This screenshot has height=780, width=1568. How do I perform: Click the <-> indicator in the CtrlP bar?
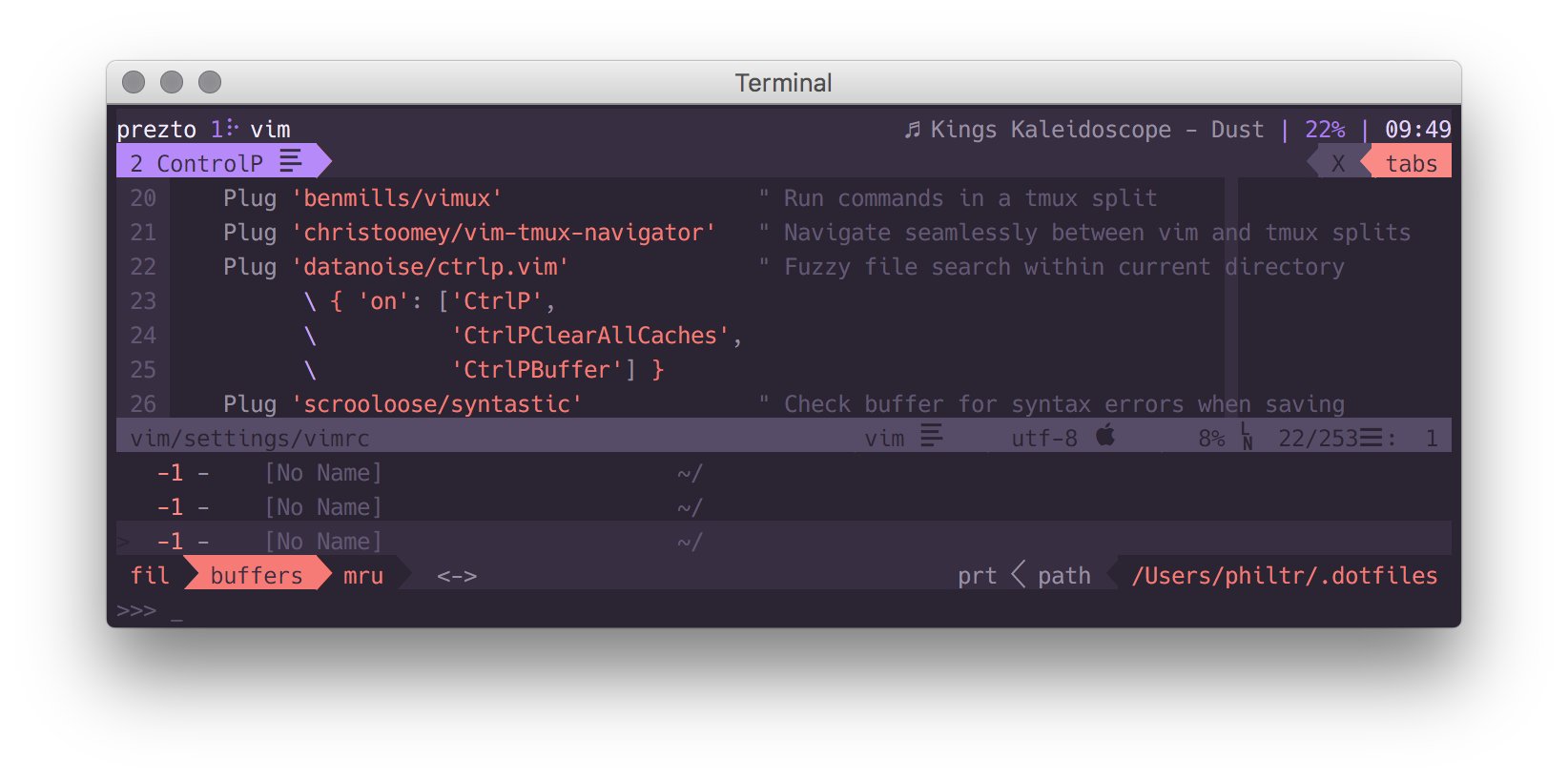pos(457,576)
